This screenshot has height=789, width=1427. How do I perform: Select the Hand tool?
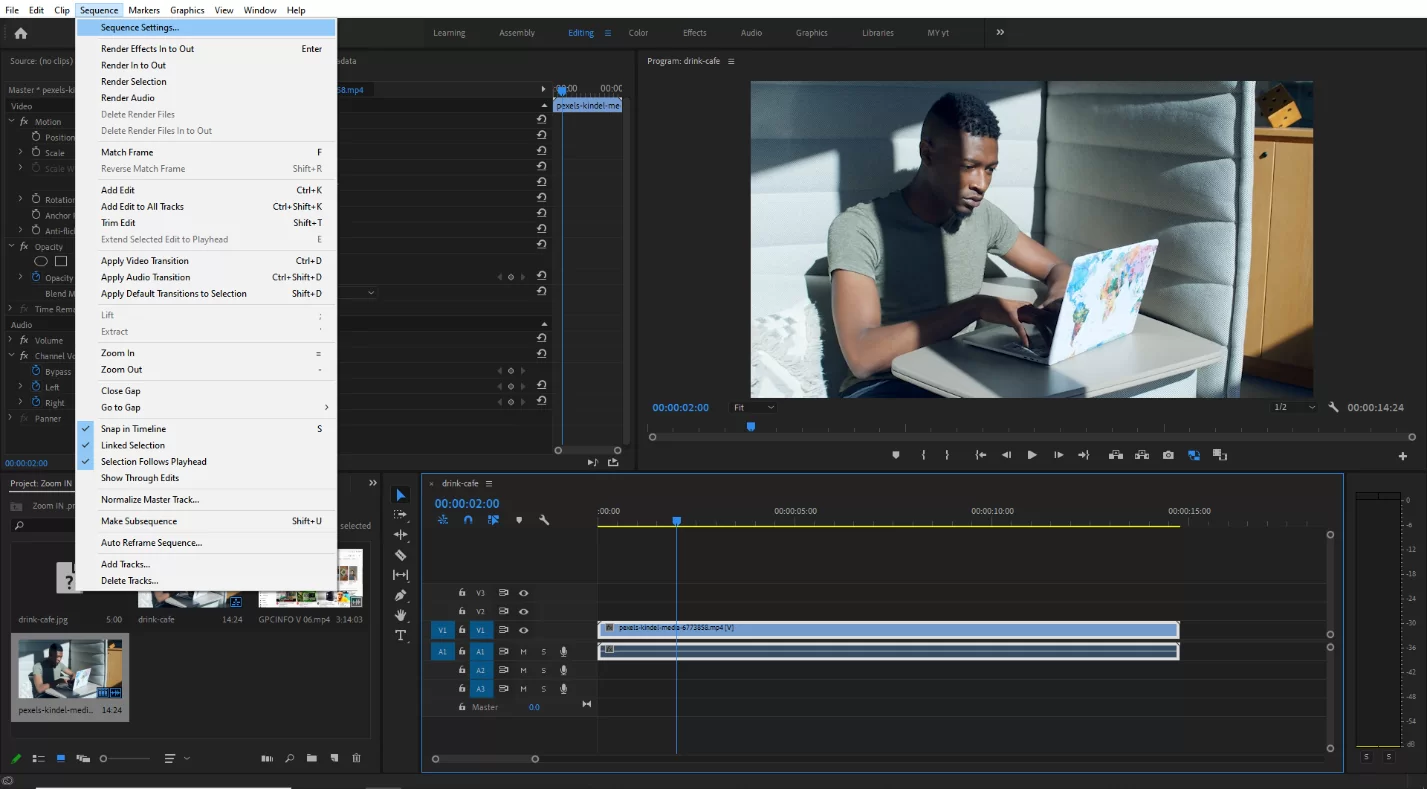(x=400, y=615)
